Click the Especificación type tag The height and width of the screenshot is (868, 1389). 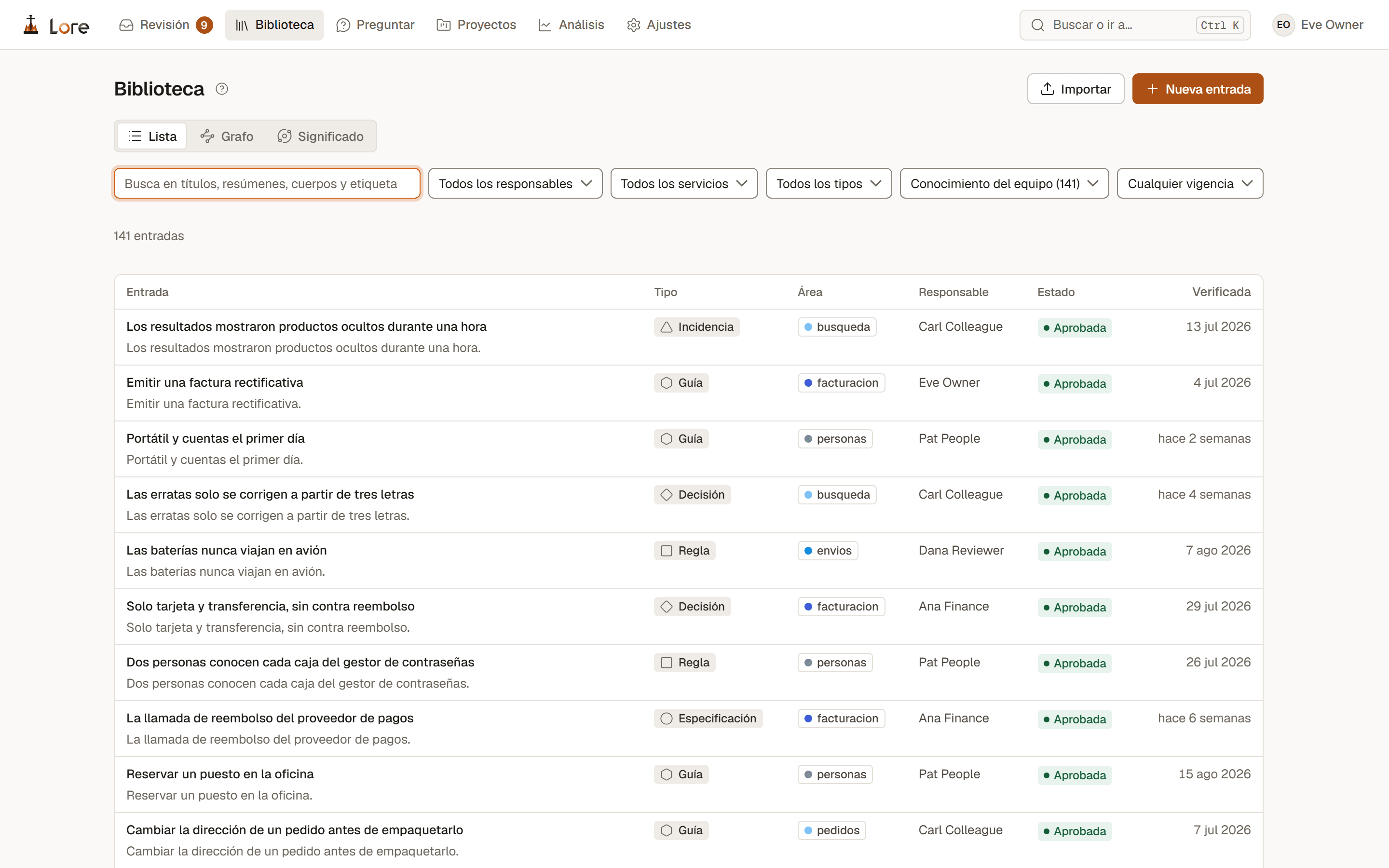(x=708, y=718)
